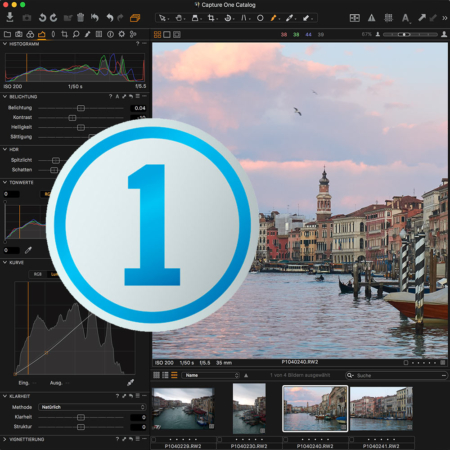Open the Composition crop tool tab
Viewport: 450px width, 450px height.
coord(64,34)
